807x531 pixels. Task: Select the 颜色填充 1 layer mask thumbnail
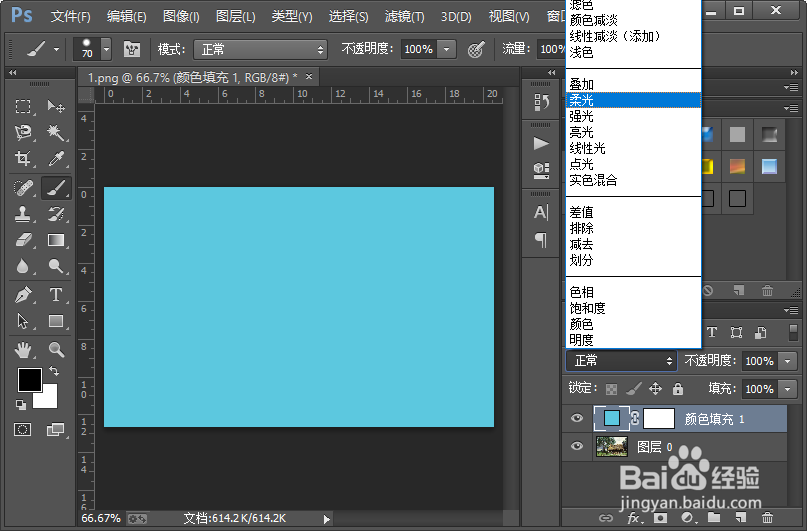click(659, 418)
